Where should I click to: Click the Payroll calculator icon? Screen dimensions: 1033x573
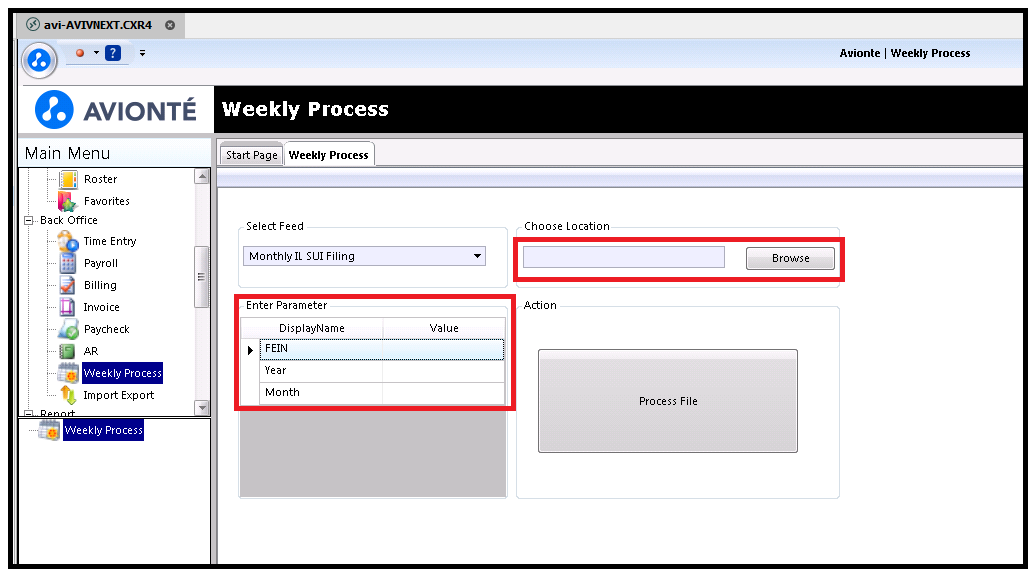[x=68, y=263]
